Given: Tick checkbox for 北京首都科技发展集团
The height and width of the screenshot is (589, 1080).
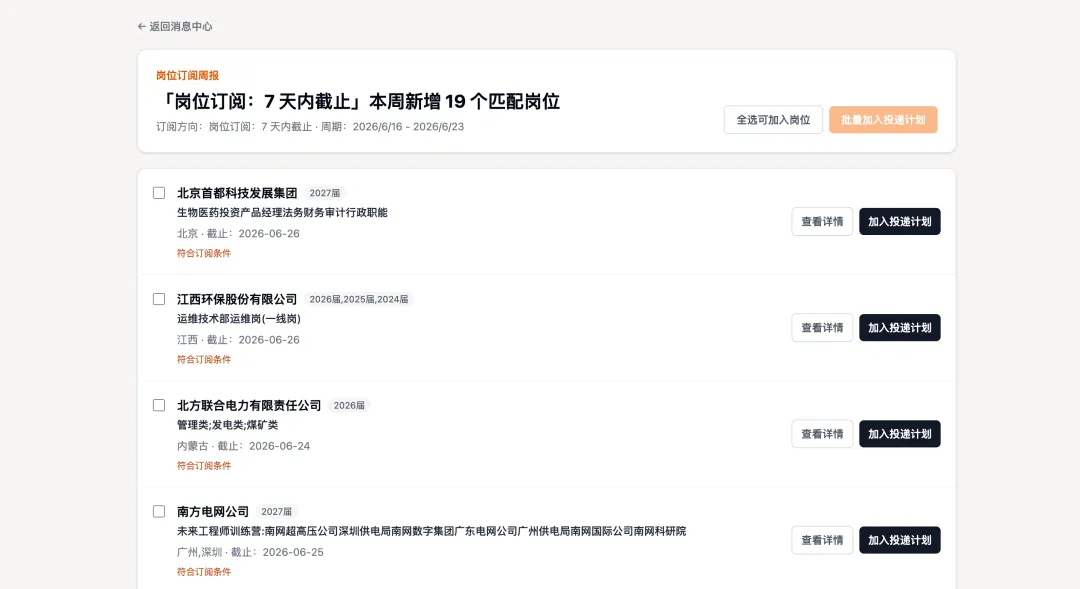Looking at the screenshot, I should point(159,193).
